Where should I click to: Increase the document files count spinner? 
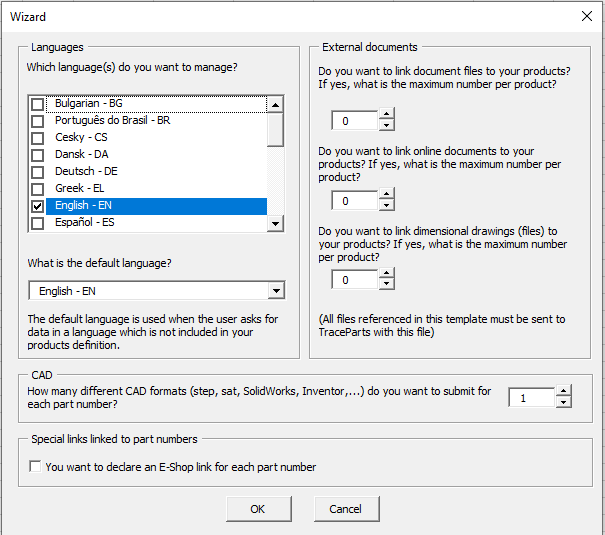pos(387,115)
